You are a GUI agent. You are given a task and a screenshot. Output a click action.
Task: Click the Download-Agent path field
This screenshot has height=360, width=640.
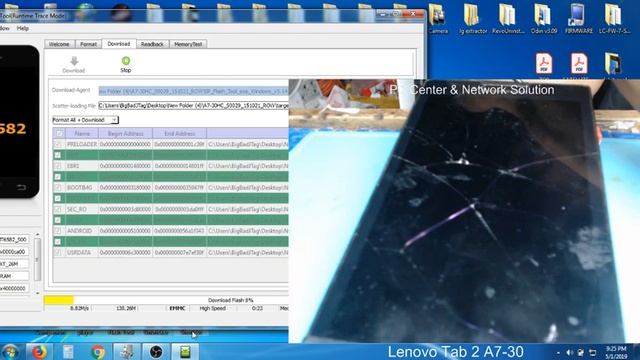(x=193, y=91)
